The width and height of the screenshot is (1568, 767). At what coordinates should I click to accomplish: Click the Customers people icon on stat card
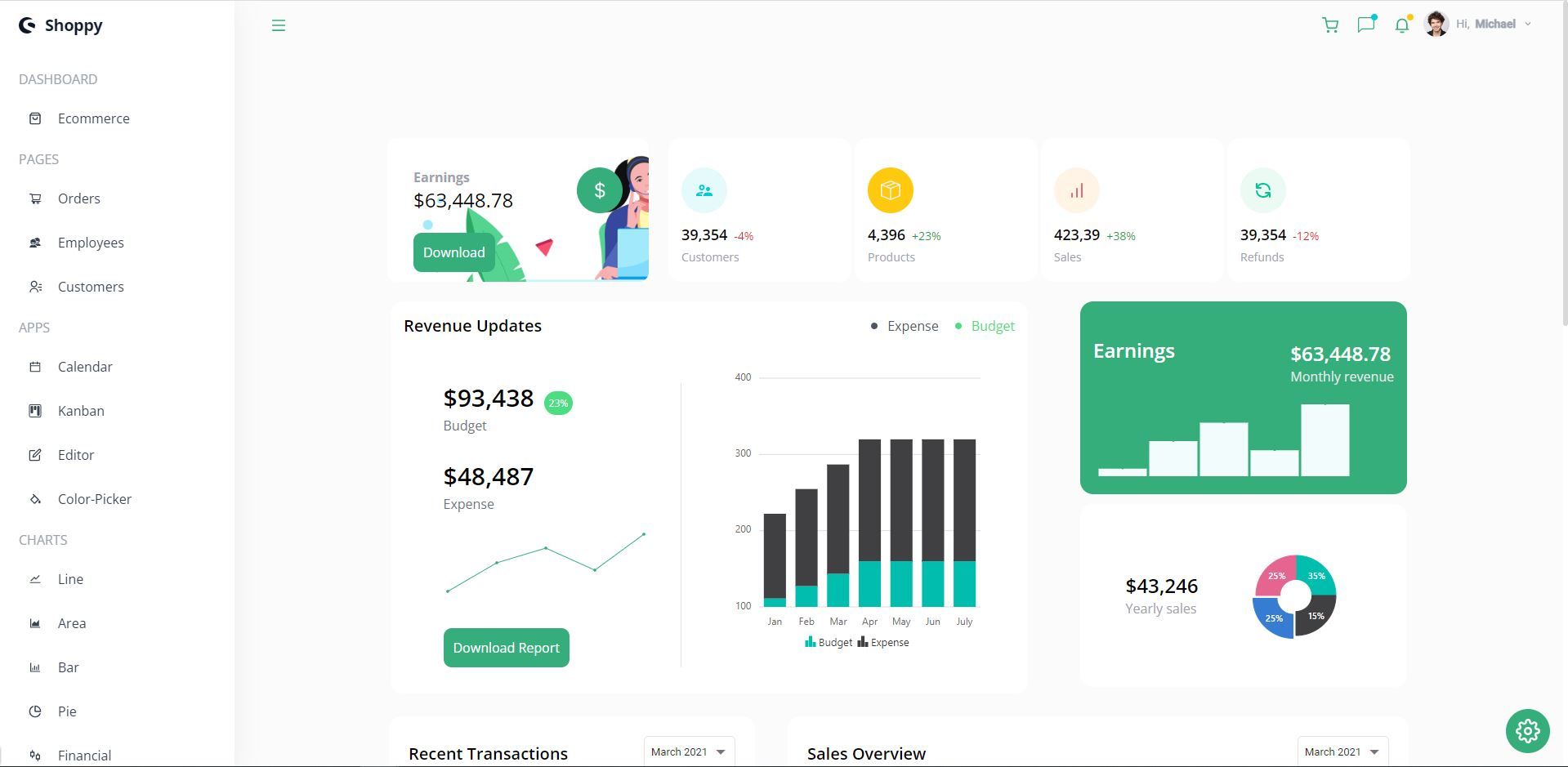[704, 190]
